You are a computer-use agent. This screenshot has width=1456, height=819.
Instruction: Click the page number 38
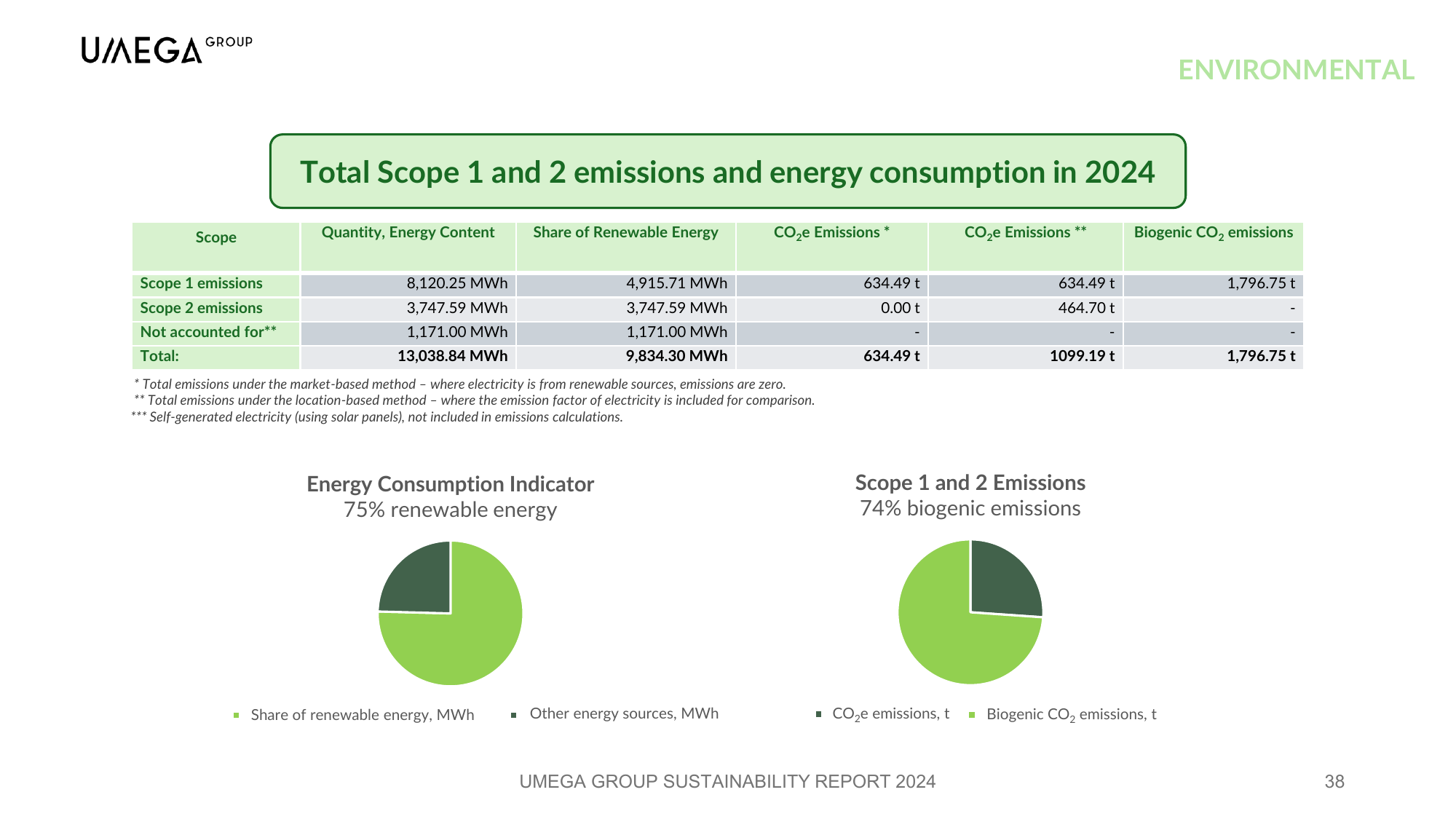[x=1334, y=782]
